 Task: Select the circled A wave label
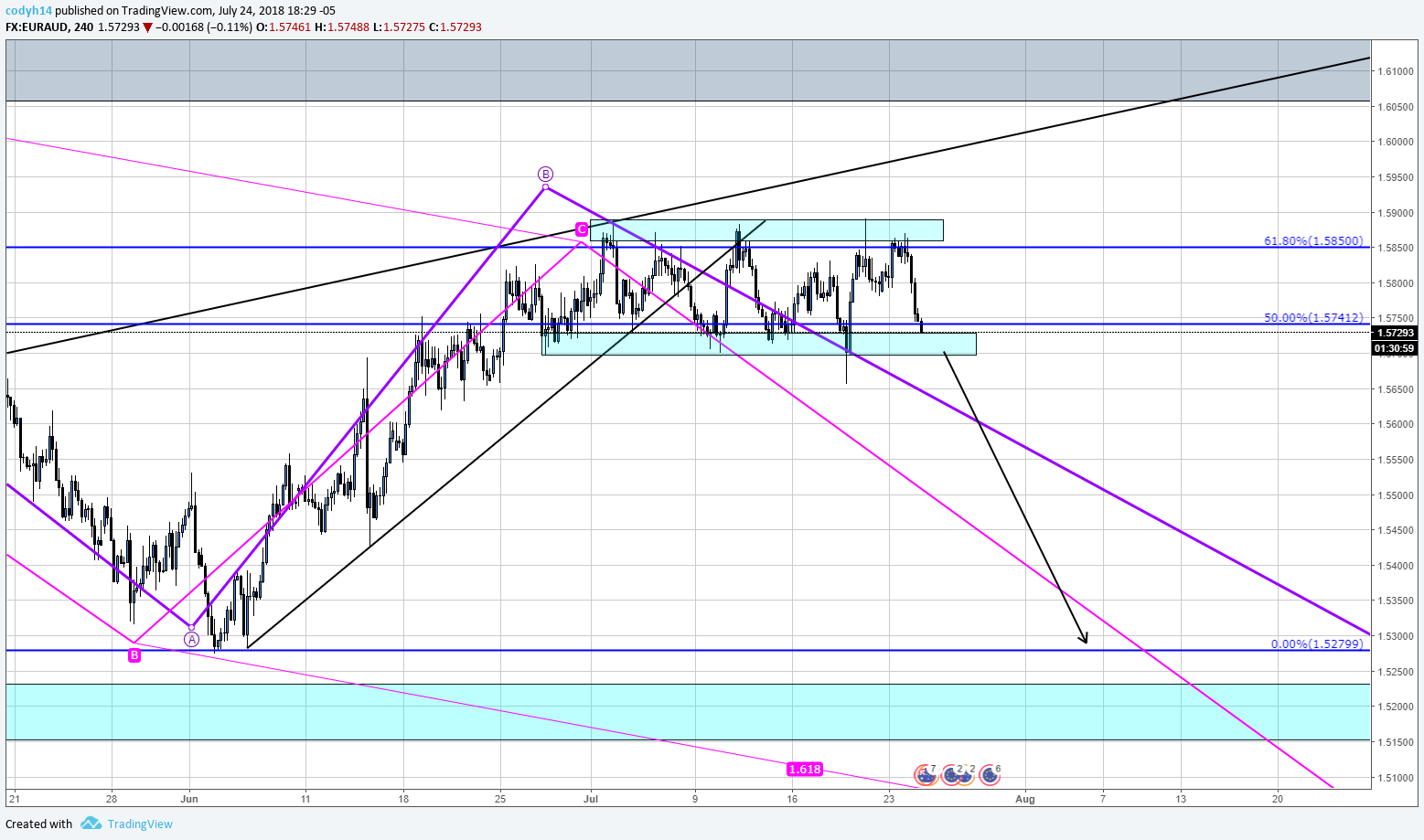[x=191, y=639]
